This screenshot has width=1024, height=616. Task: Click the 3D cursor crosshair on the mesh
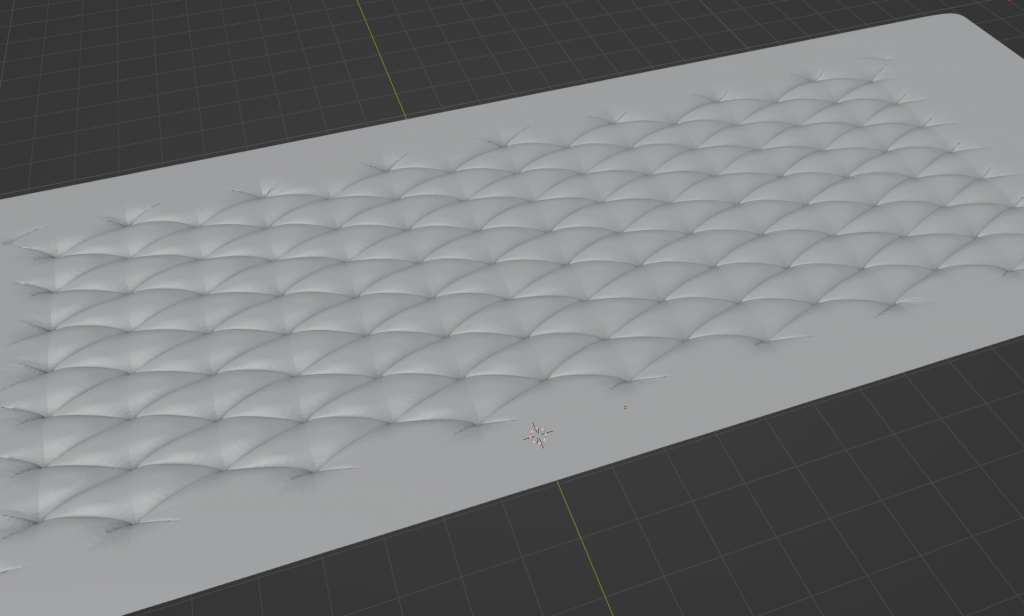[x=538, y=433]
